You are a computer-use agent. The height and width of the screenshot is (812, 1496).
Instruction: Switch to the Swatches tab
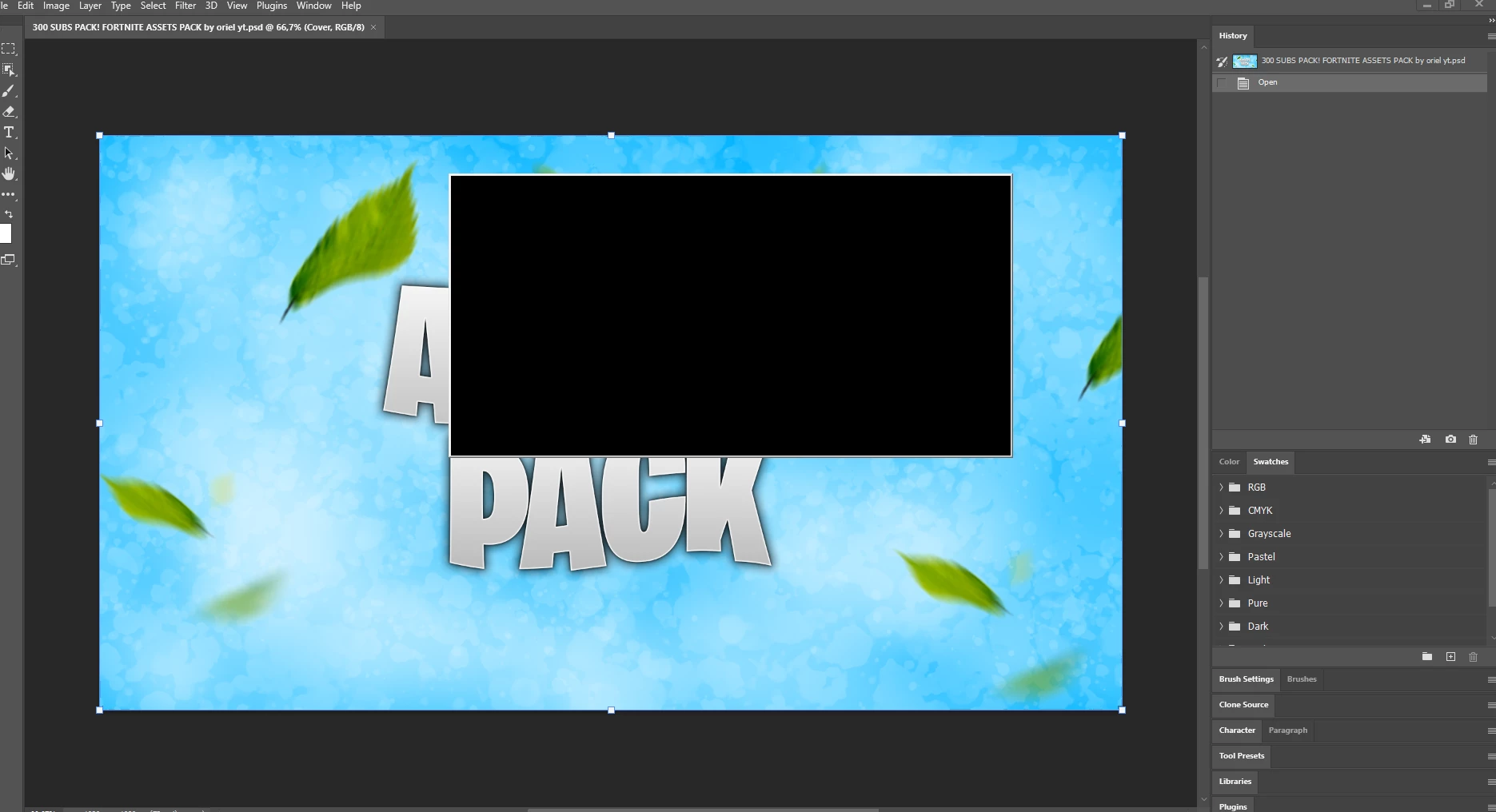1271,462
